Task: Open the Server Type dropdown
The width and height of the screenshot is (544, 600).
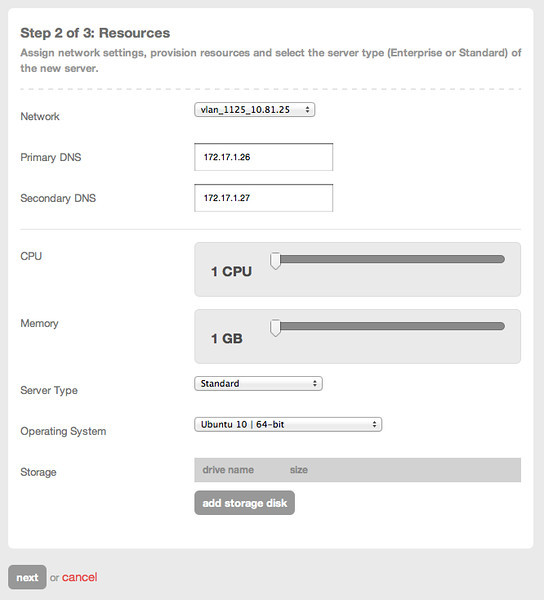Action: 258,383
